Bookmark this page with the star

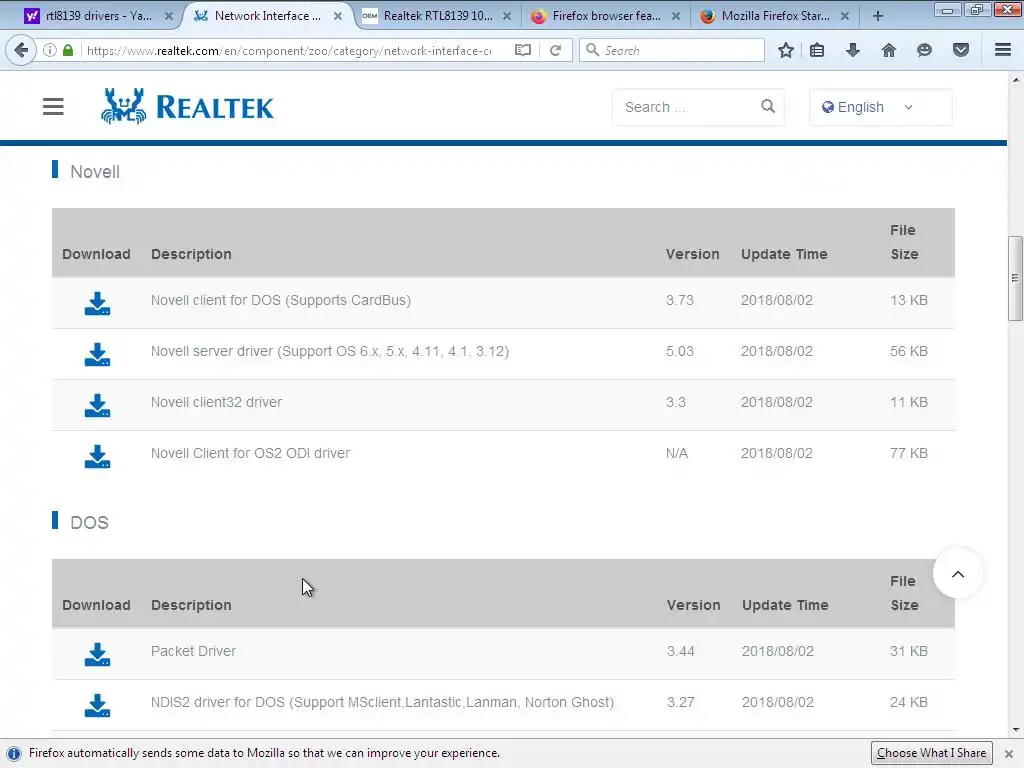coord(786,50)
